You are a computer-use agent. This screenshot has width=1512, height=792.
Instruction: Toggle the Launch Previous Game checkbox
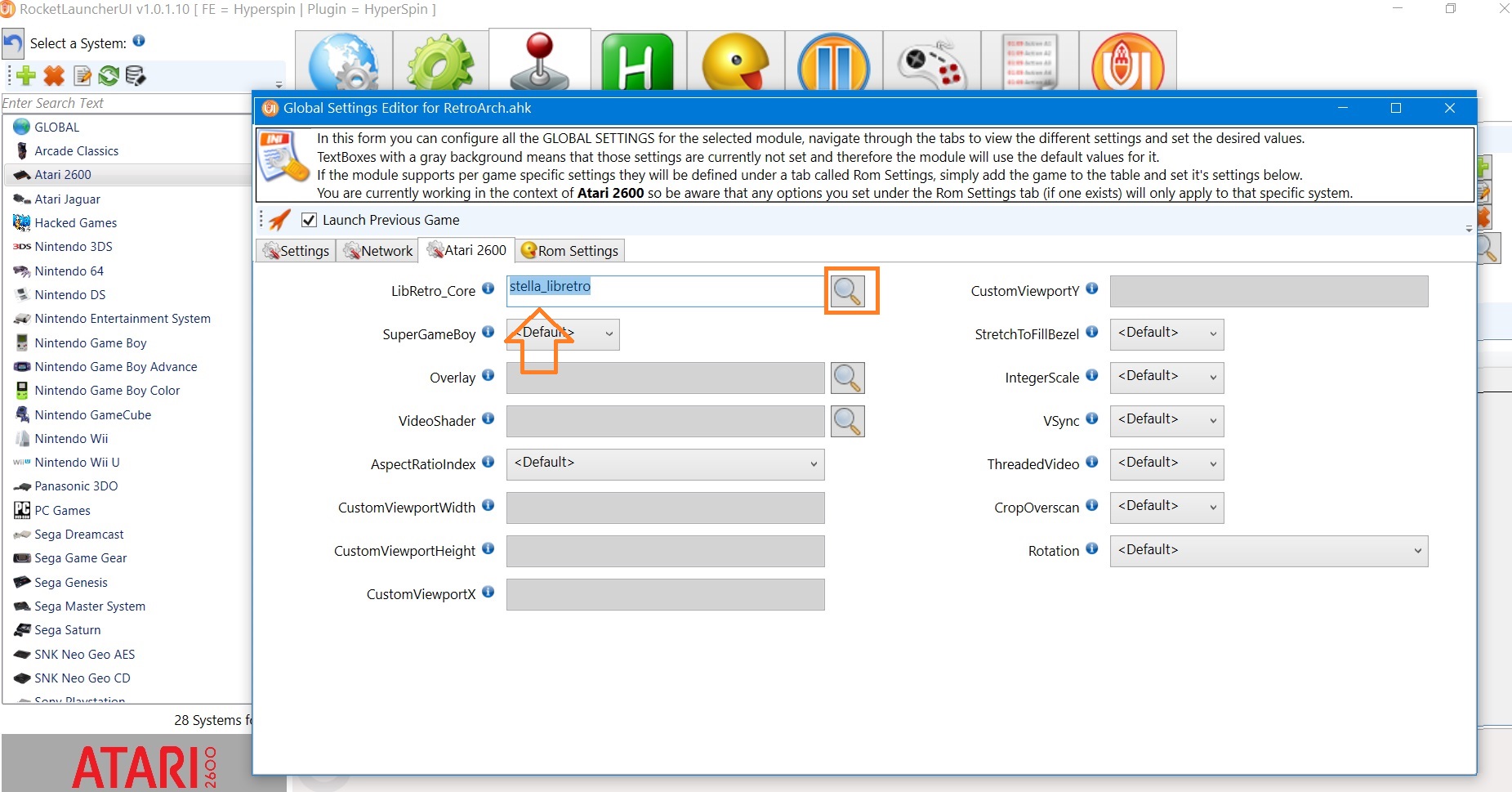point(309,220)
